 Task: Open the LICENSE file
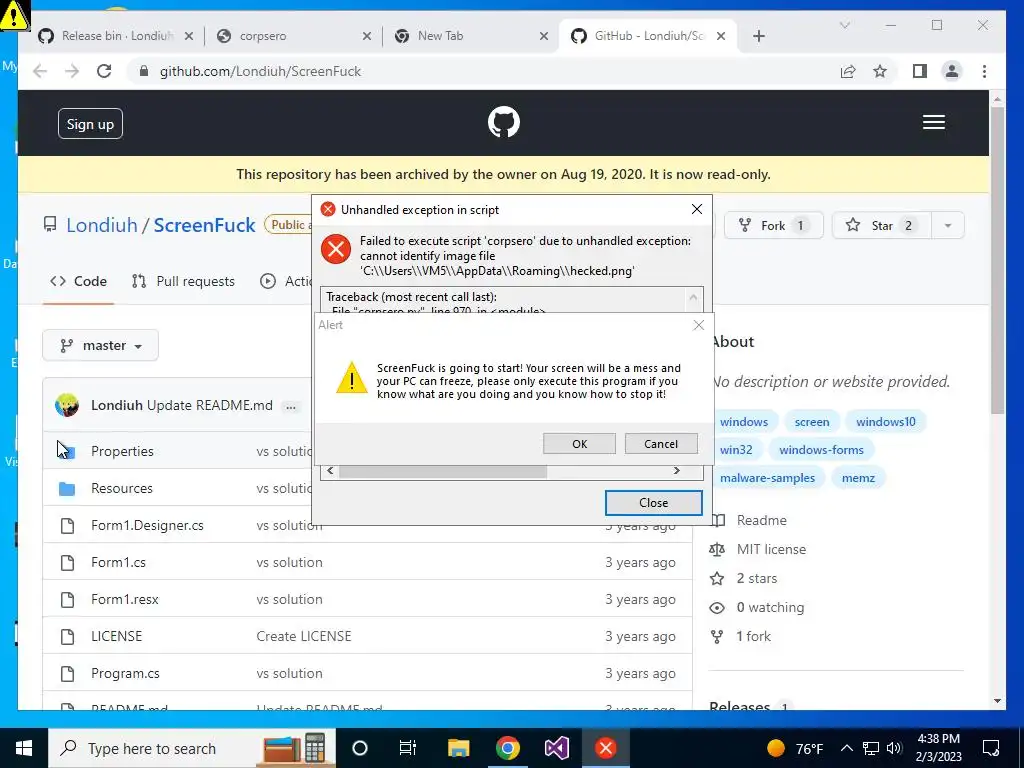116,636
